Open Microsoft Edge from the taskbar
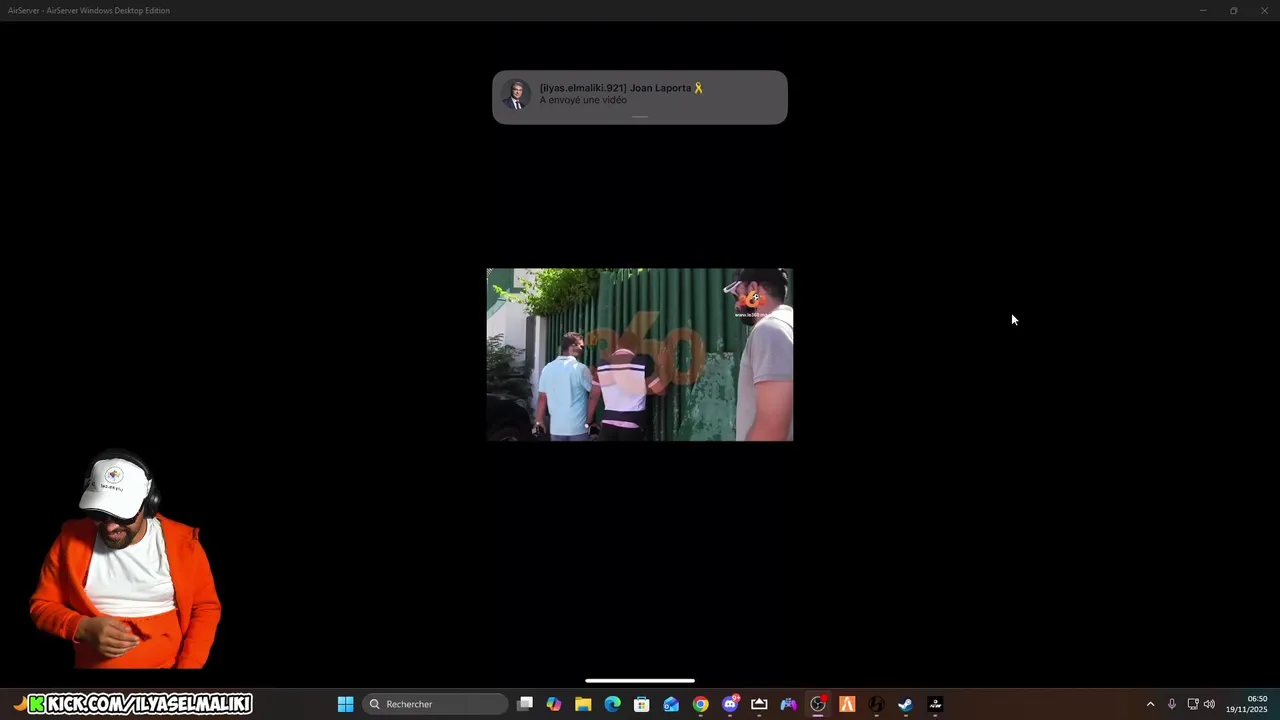The width and height of the screenshot is (1280, 720). coord(613,704)
